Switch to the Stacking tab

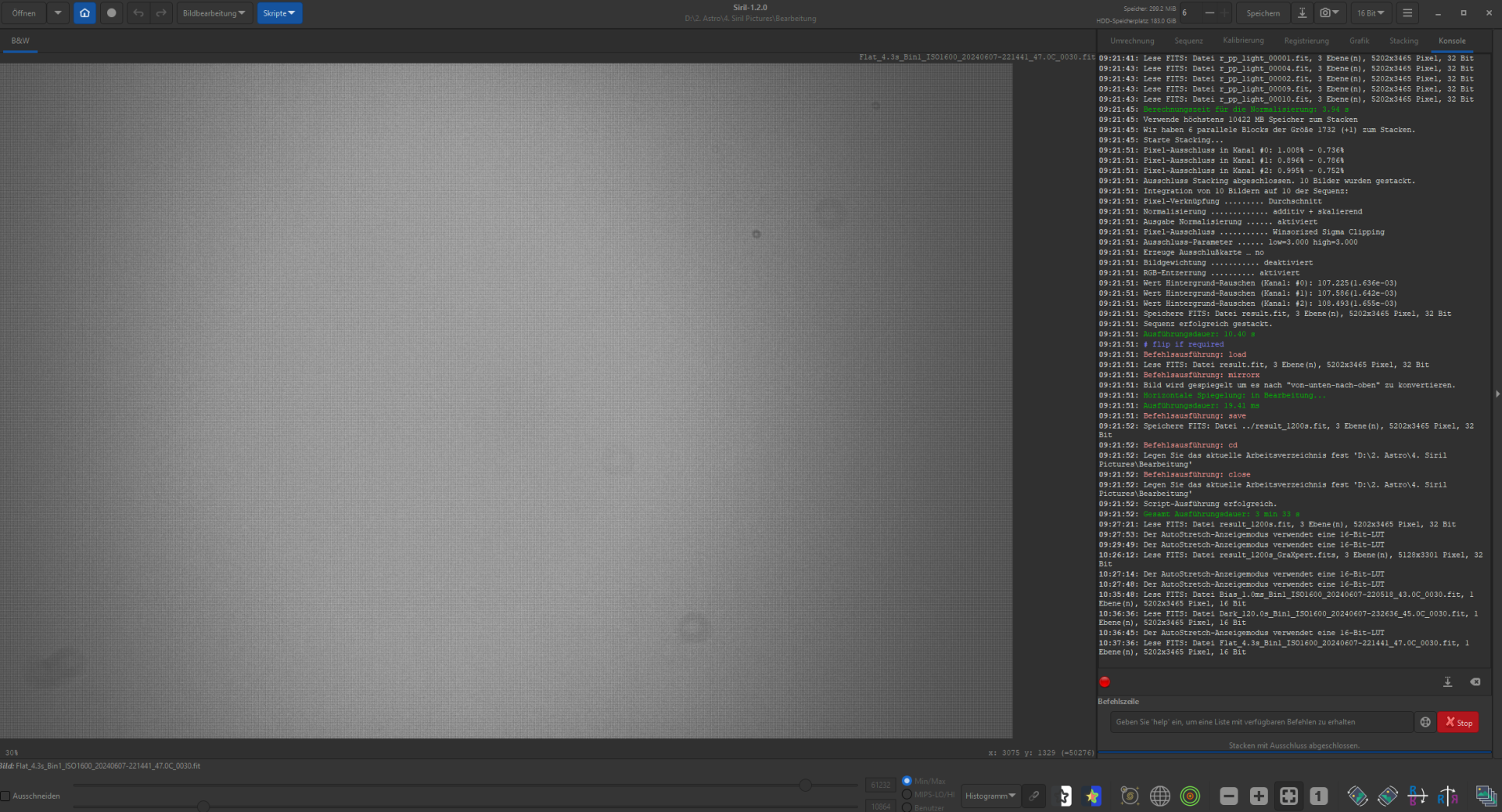coord(1403,41)
